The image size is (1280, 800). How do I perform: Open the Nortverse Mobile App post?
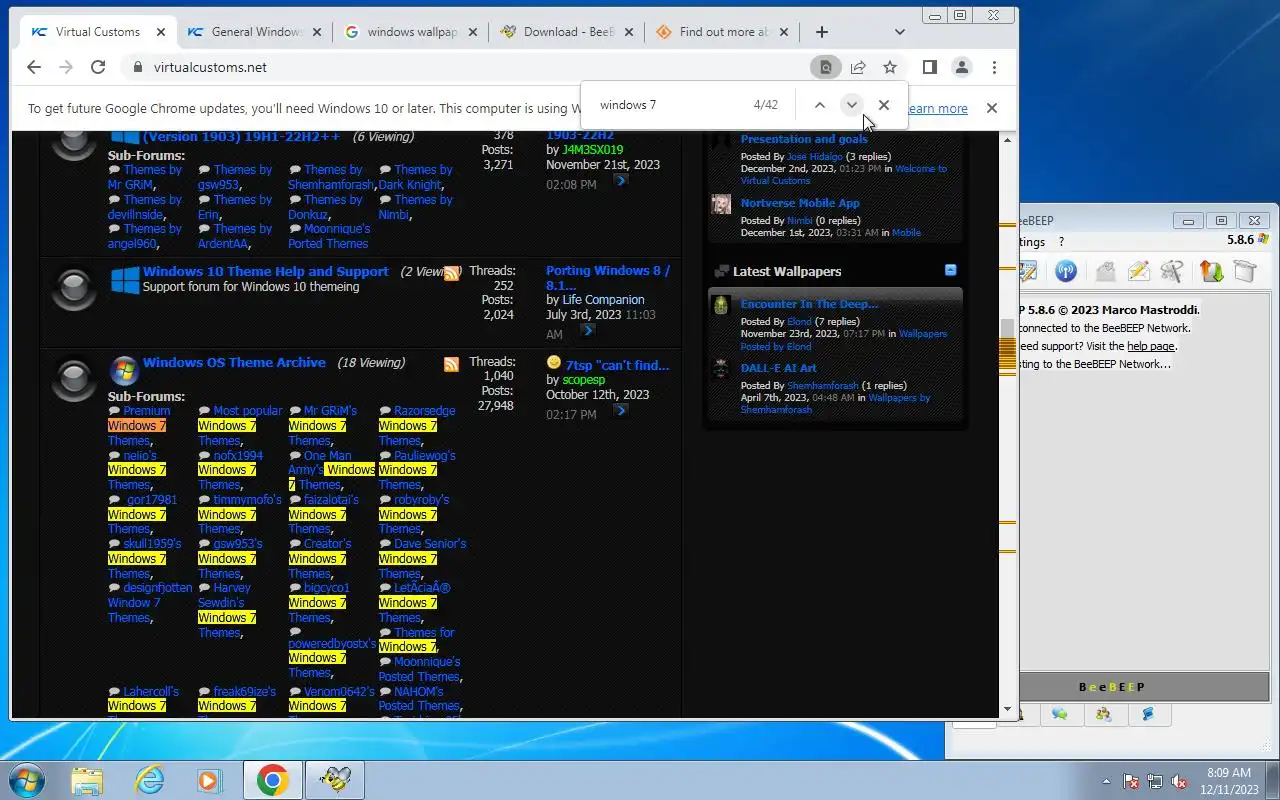point(800,203)
